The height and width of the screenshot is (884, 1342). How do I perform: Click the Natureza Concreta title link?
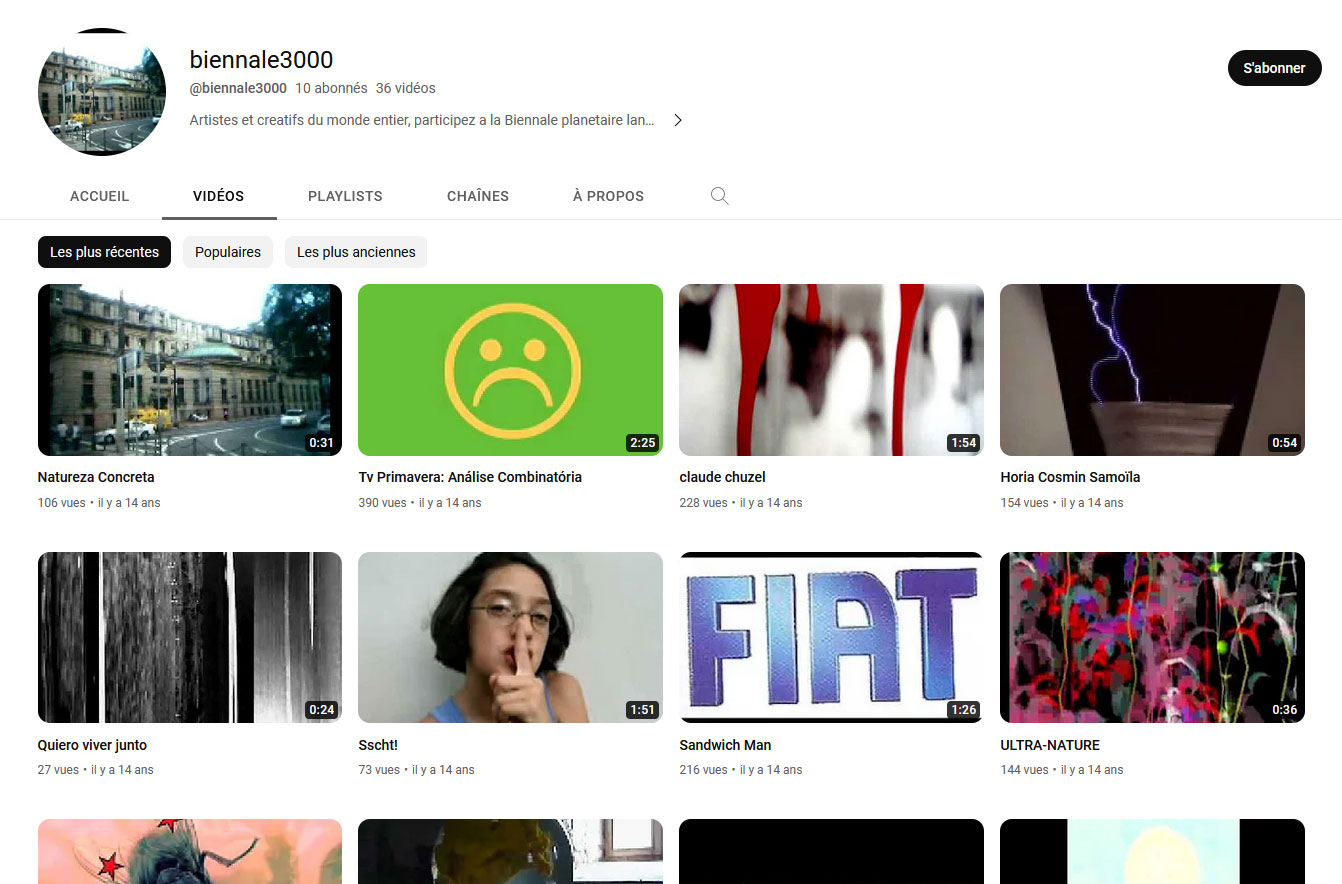click(96, 477)
